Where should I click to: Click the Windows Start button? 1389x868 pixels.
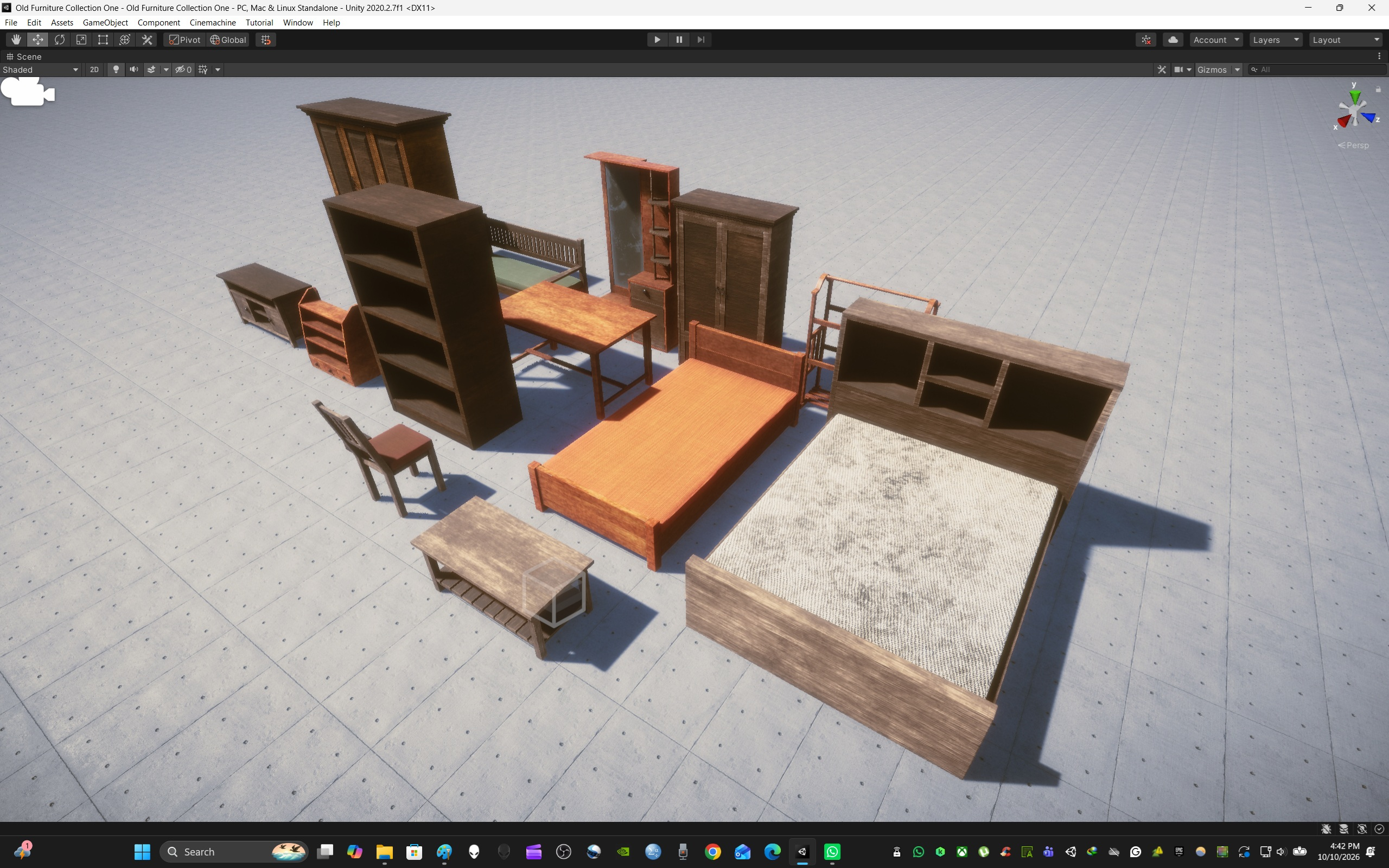coord(142,851)
